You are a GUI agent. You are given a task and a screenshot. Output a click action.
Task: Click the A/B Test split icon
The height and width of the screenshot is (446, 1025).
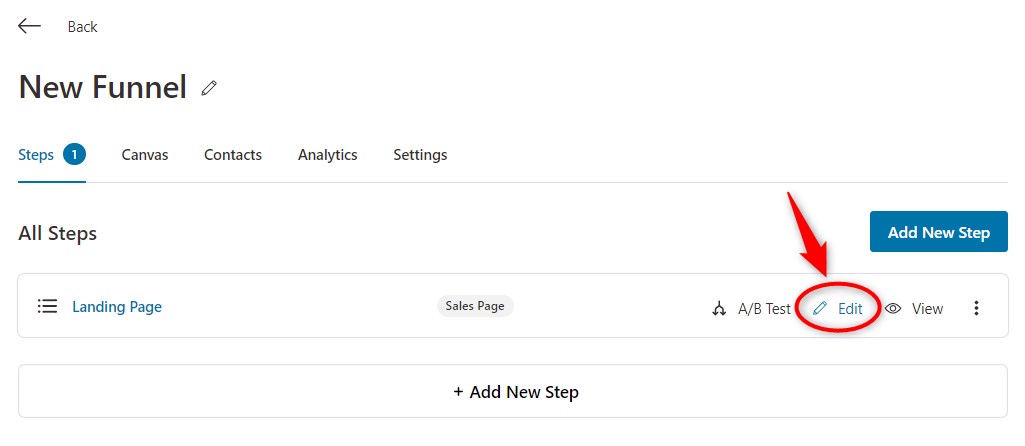point(719,309)
